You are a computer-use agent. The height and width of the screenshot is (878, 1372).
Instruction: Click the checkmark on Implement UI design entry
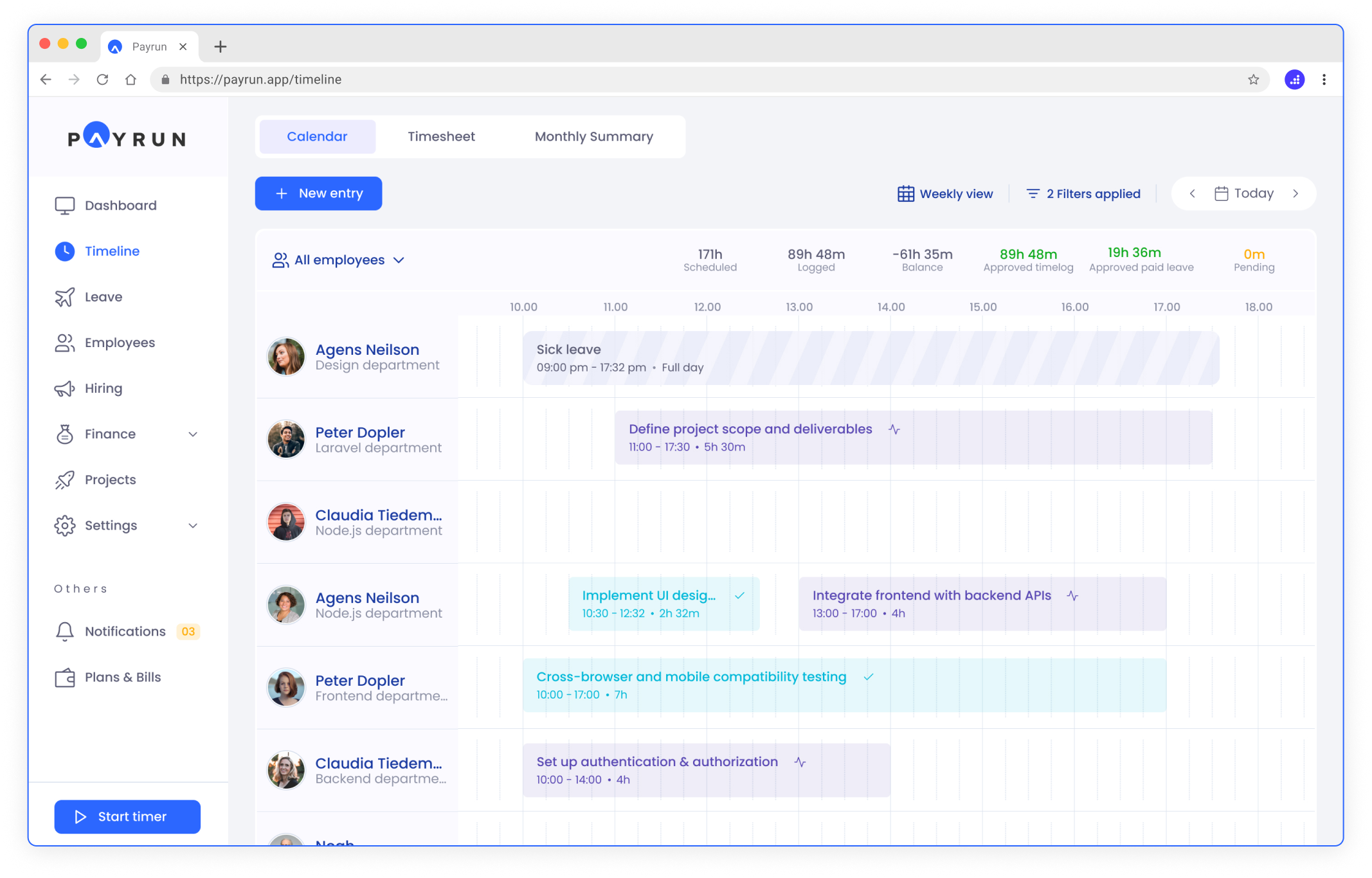[x=740, y=595]
